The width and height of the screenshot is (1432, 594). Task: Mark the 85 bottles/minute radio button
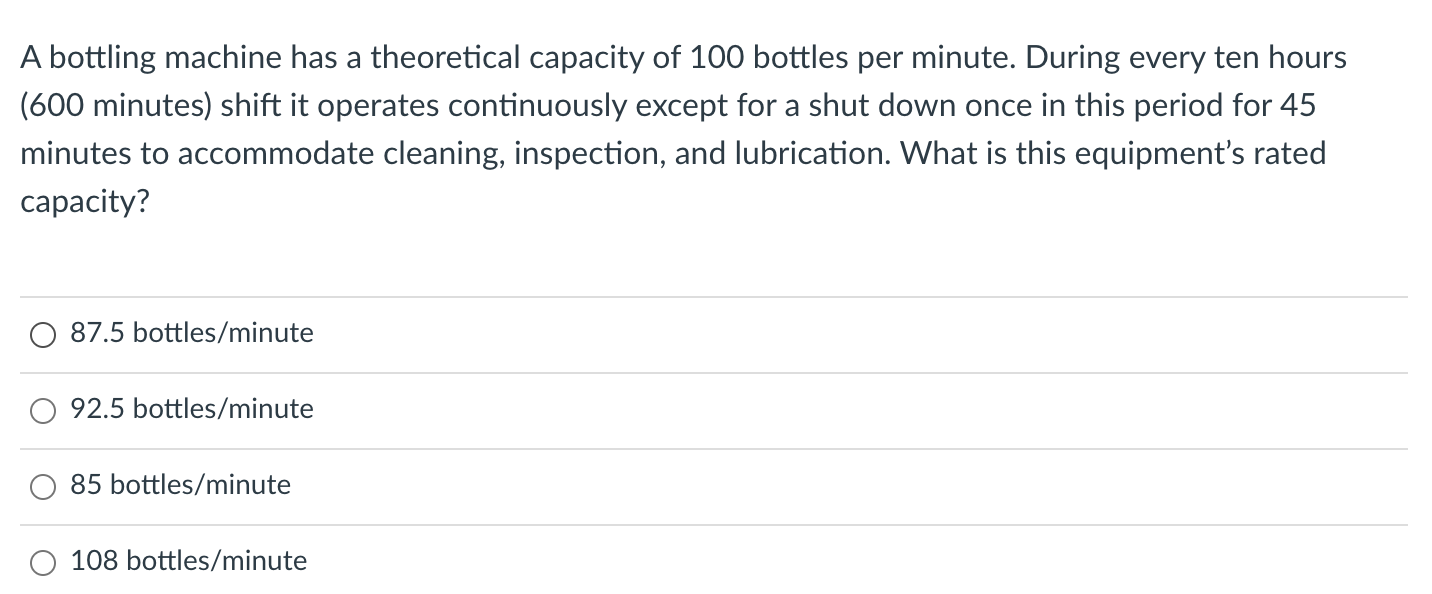click(43, 488)
